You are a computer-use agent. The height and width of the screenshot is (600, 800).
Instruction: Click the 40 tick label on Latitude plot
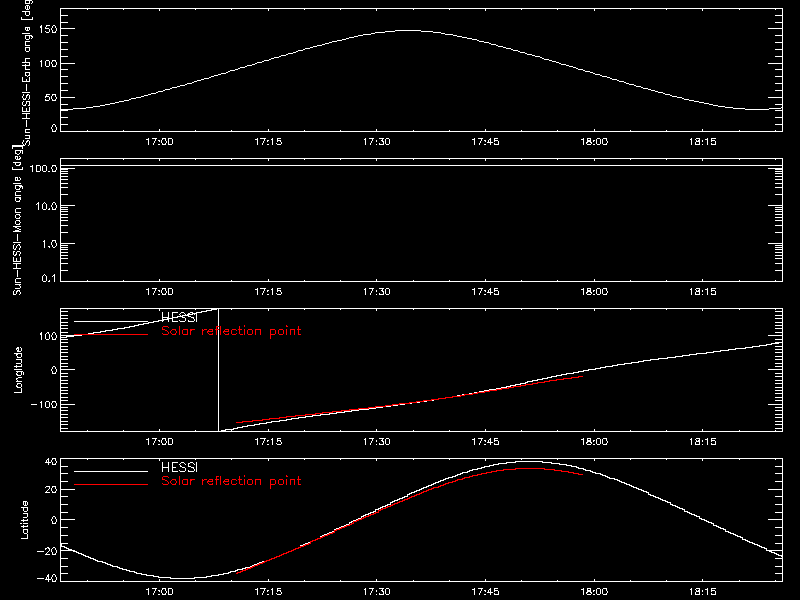(51, 462)
